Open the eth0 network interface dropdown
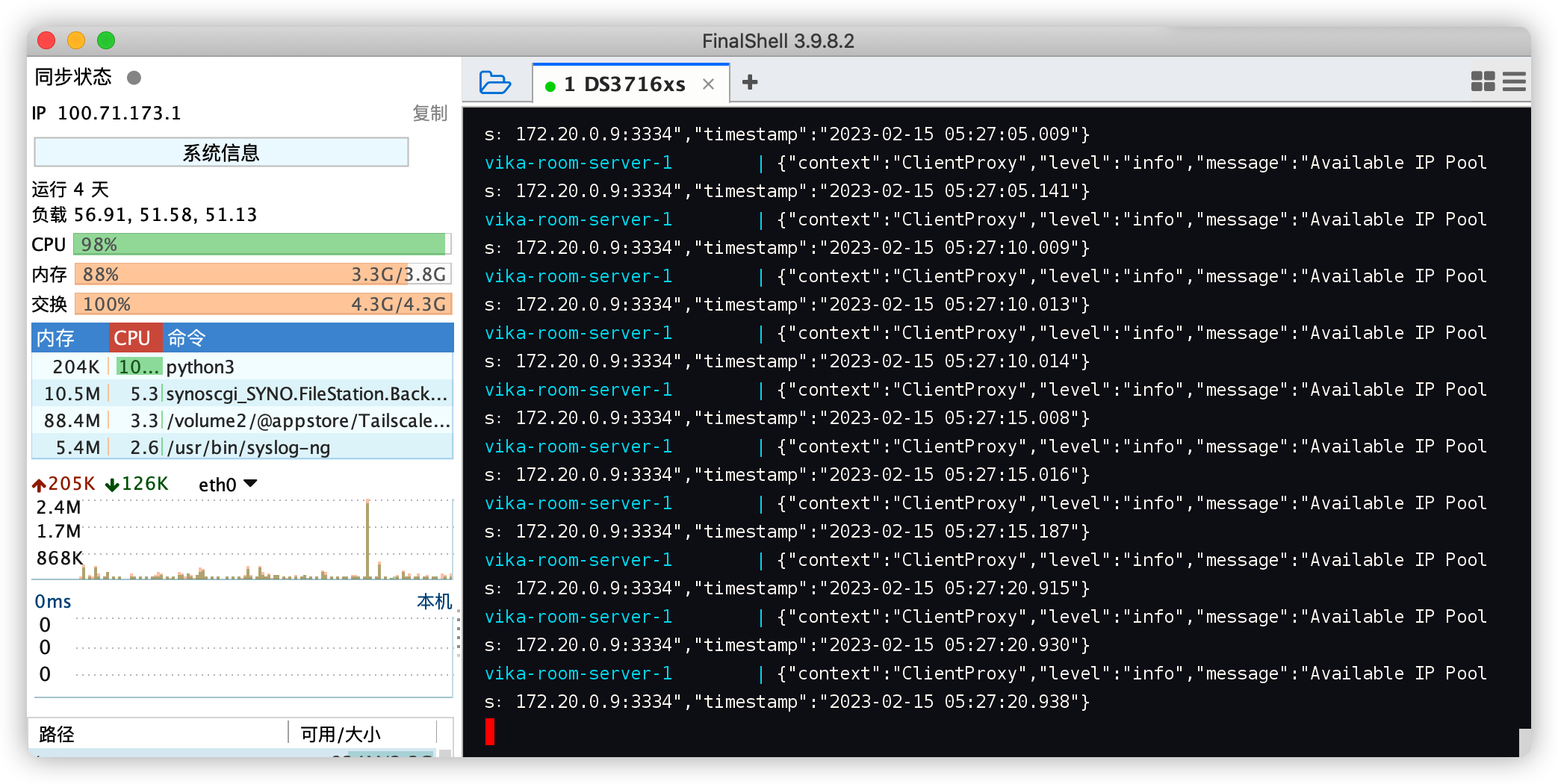This screenshot has height=784, width=1558. tap(228, 485)
